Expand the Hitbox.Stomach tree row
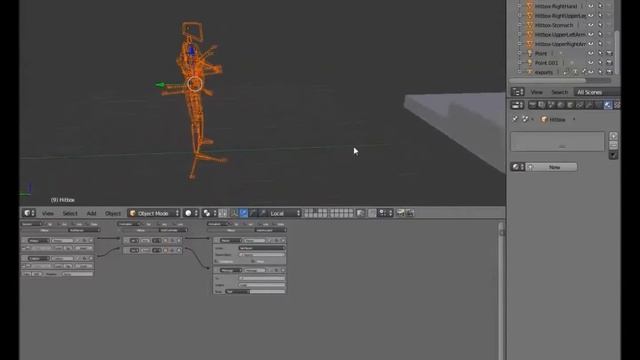The image size is (640, 360). [520, 25]
